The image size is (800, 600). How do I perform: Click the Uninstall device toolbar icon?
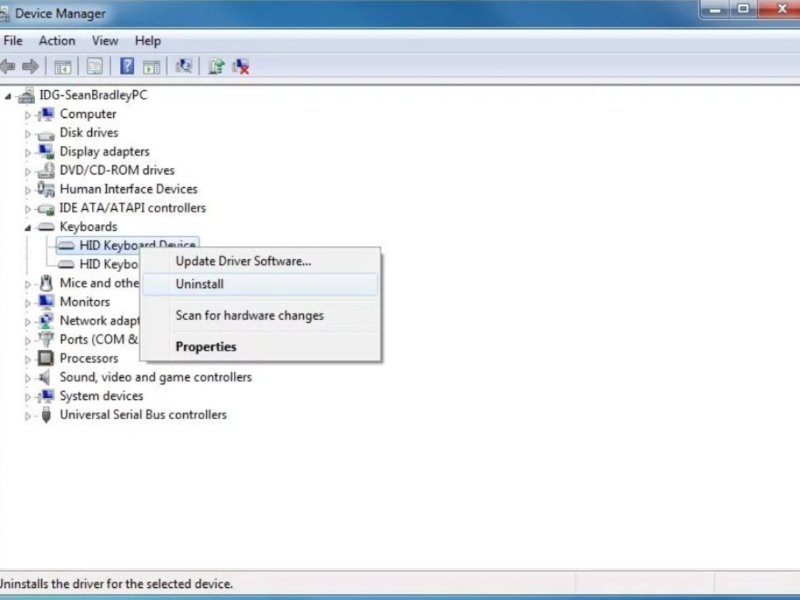(x=241, y=67)
